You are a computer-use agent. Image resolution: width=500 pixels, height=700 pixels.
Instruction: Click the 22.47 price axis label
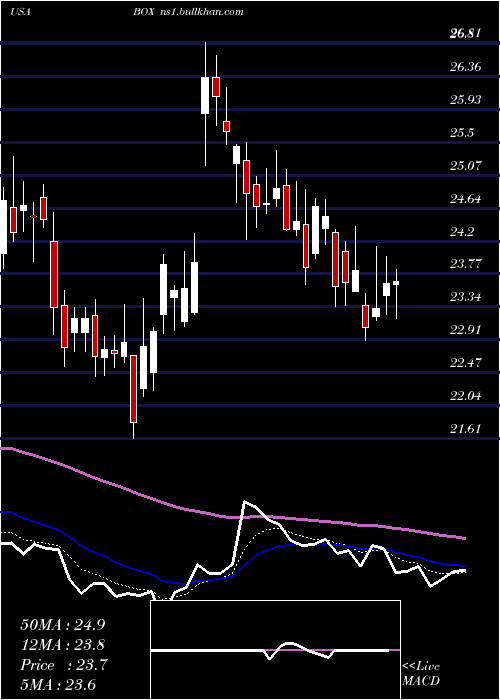point(466,363)
